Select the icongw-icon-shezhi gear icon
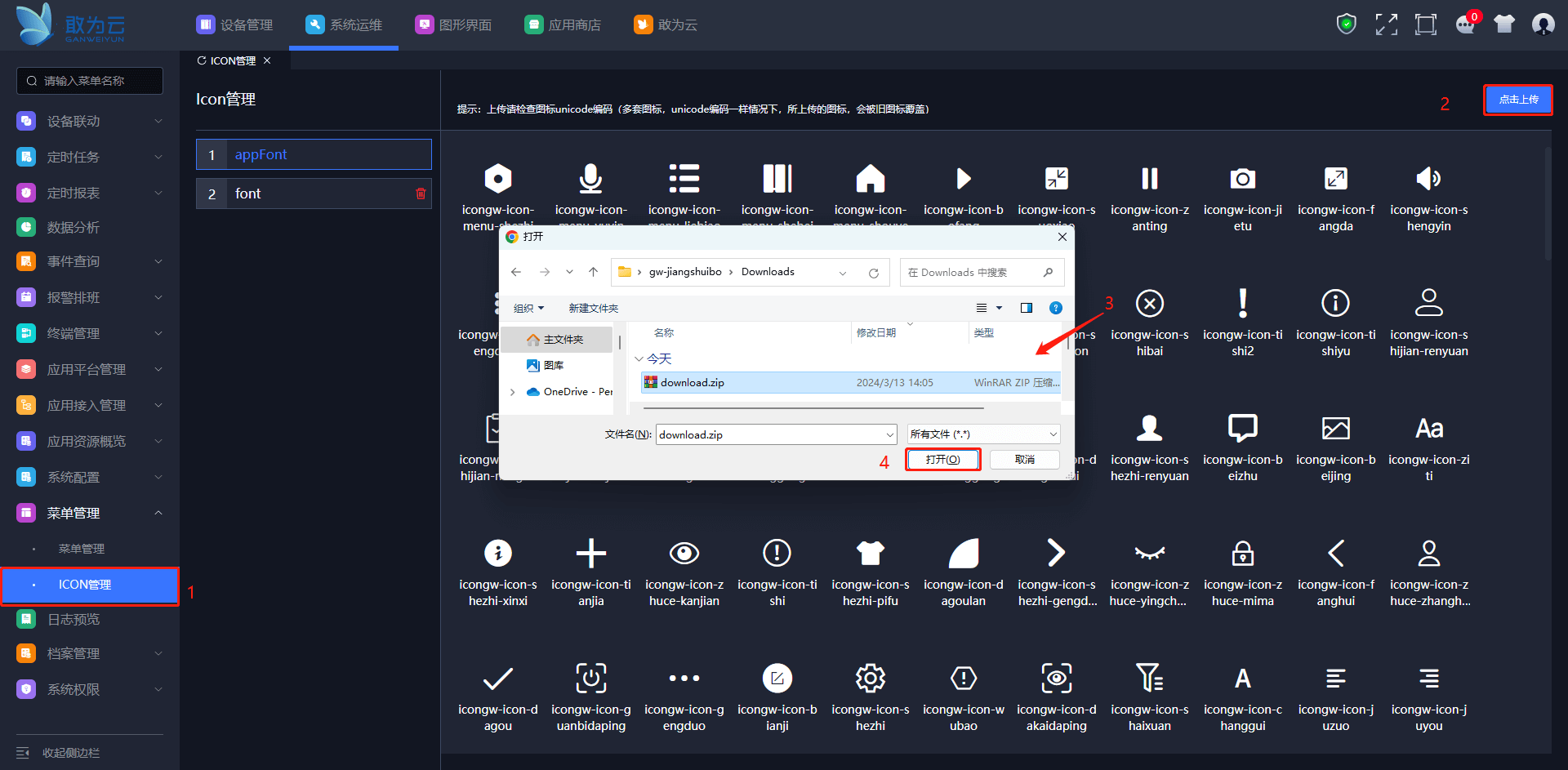 (870, 679)
